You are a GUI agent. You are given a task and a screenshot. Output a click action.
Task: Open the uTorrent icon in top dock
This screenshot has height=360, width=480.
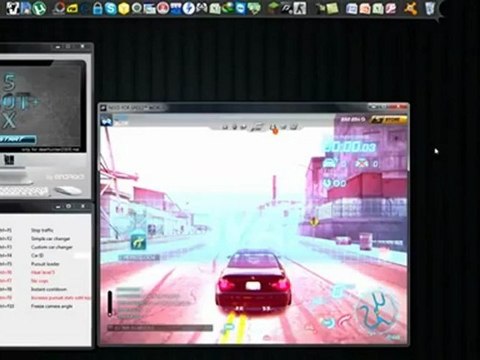coord(39,8)
